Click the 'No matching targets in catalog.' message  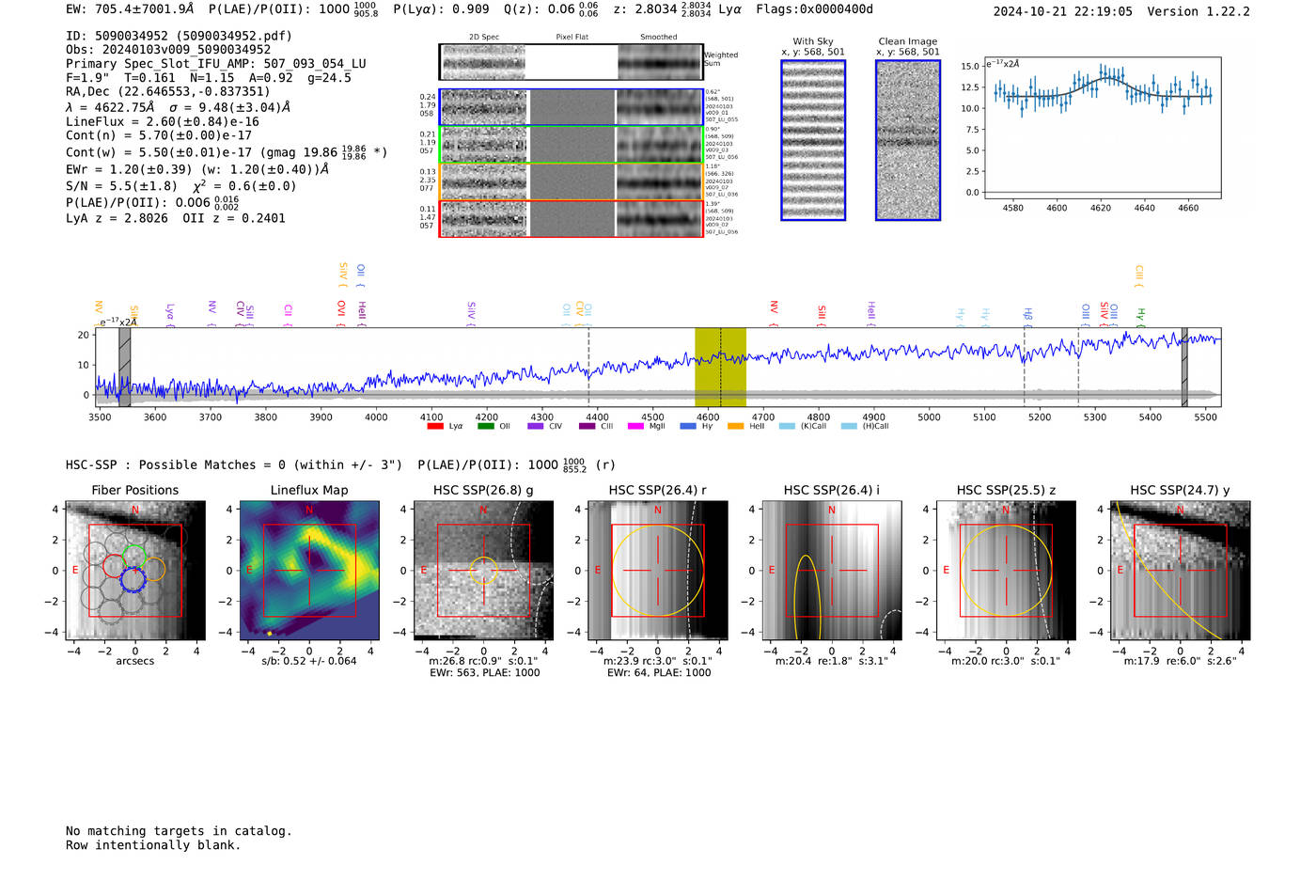point(179,831)
